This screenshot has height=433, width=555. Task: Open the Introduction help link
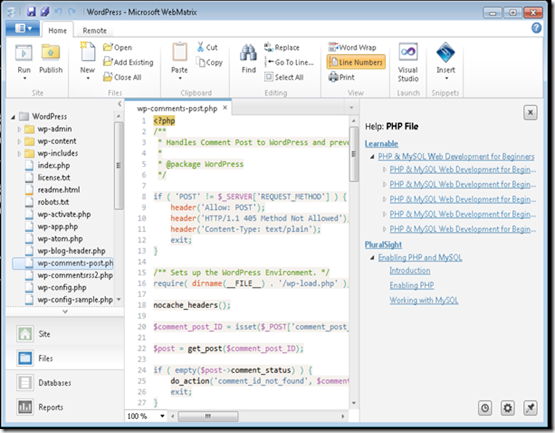point(410,271)
